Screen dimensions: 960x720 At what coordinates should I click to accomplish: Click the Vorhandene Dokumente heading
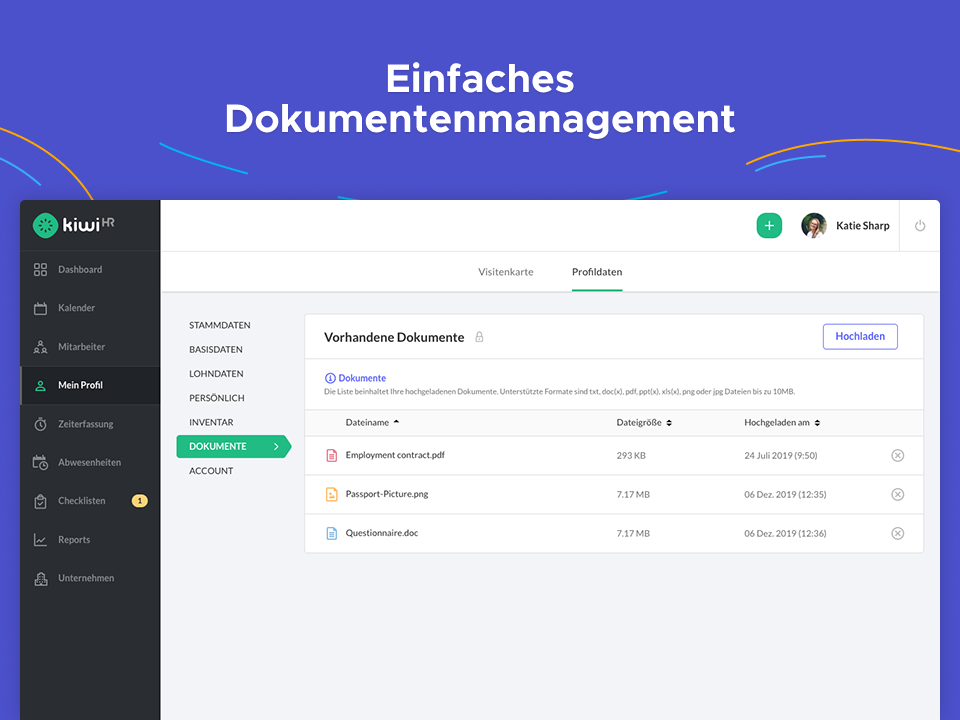[x=394, y=337]
